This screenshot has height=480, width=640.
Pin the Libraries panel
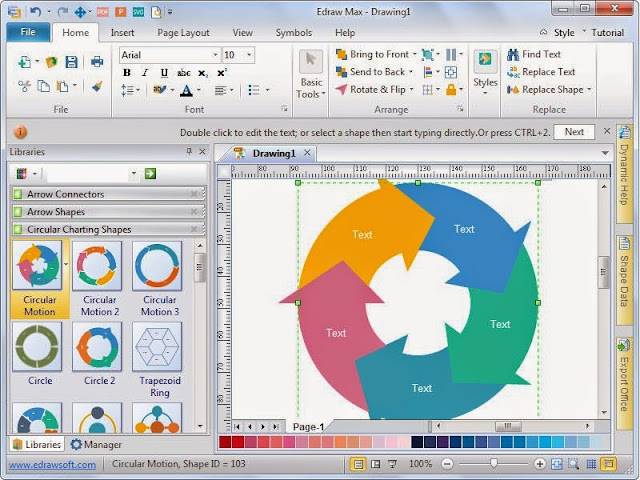tap(189, 151)
